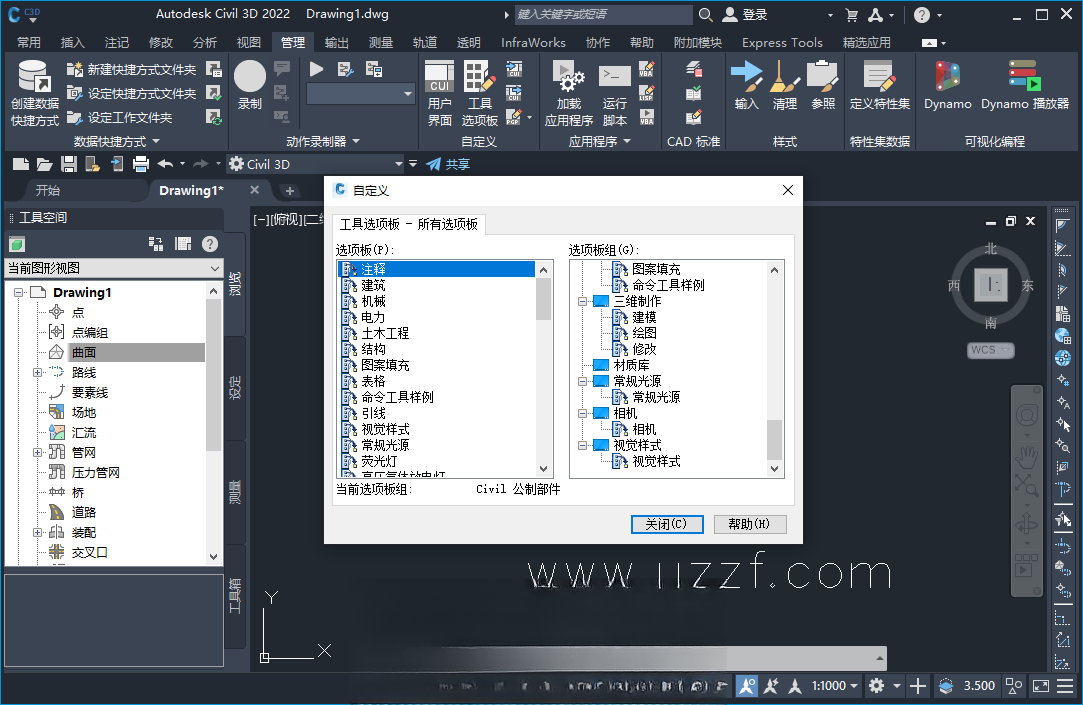Toggle annotation visibility in status bar

(747, 686)
